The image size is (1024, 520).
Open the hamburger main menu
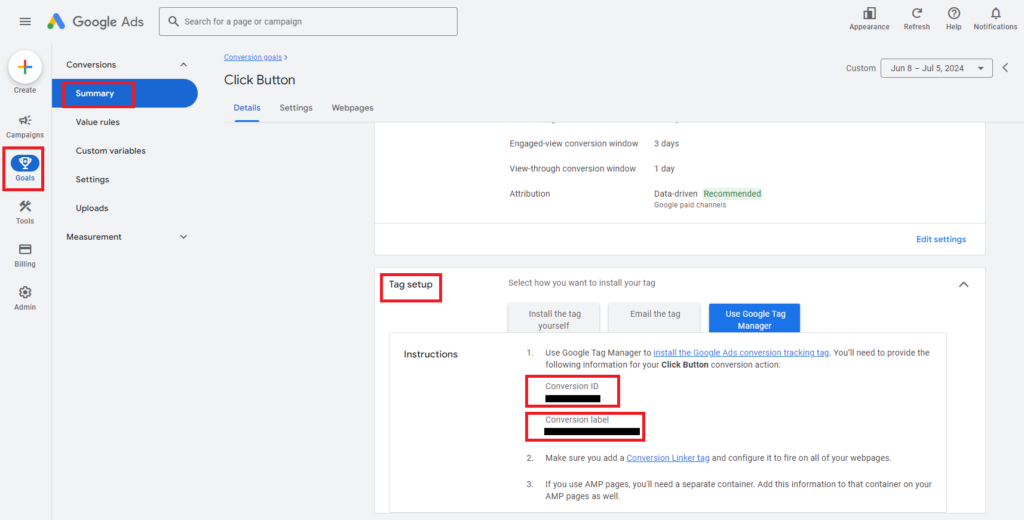pyautogui.click(x=25, y=22)
